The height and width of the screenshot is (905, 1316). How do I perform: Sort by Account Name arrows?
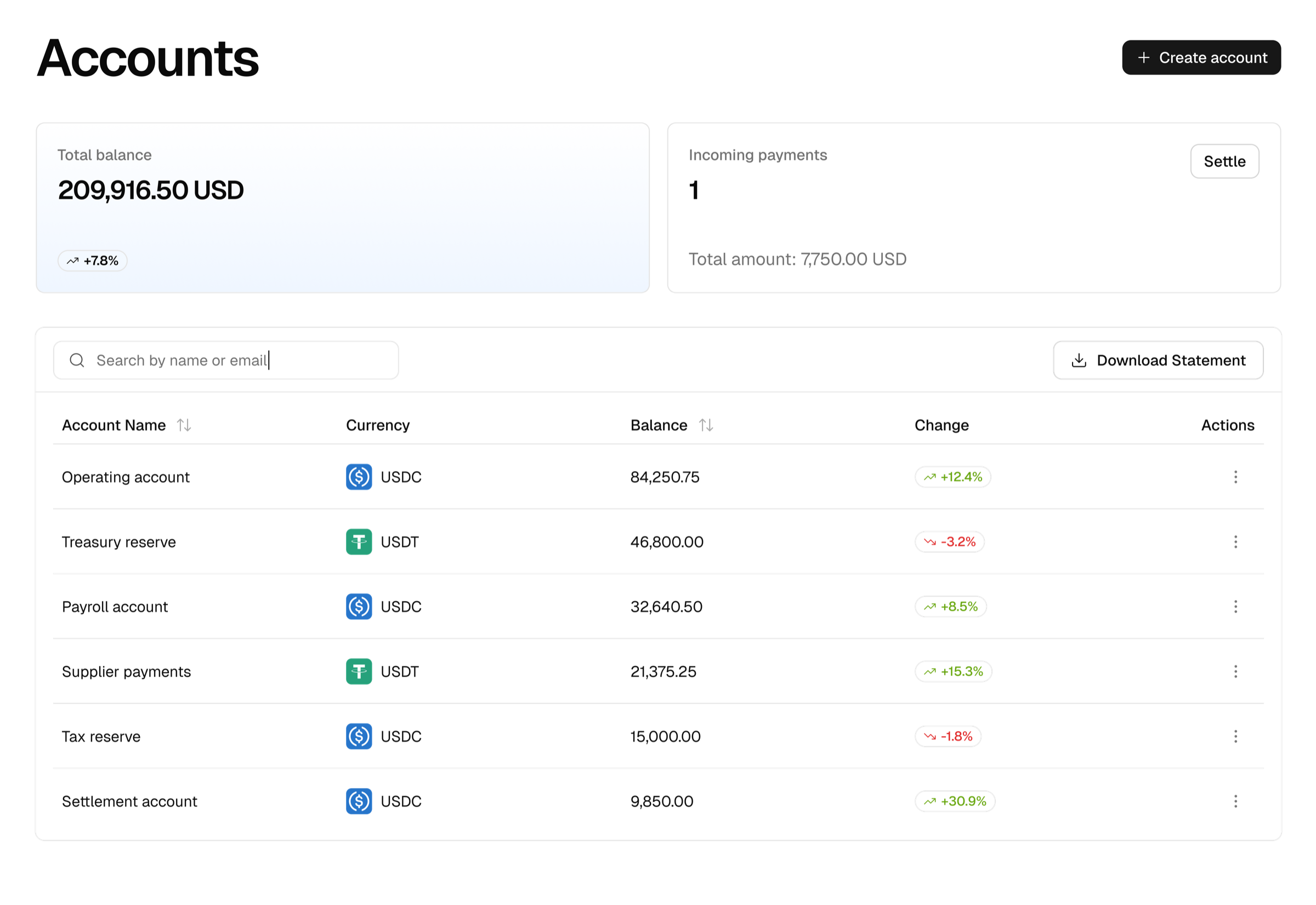[x=184, y=425]
